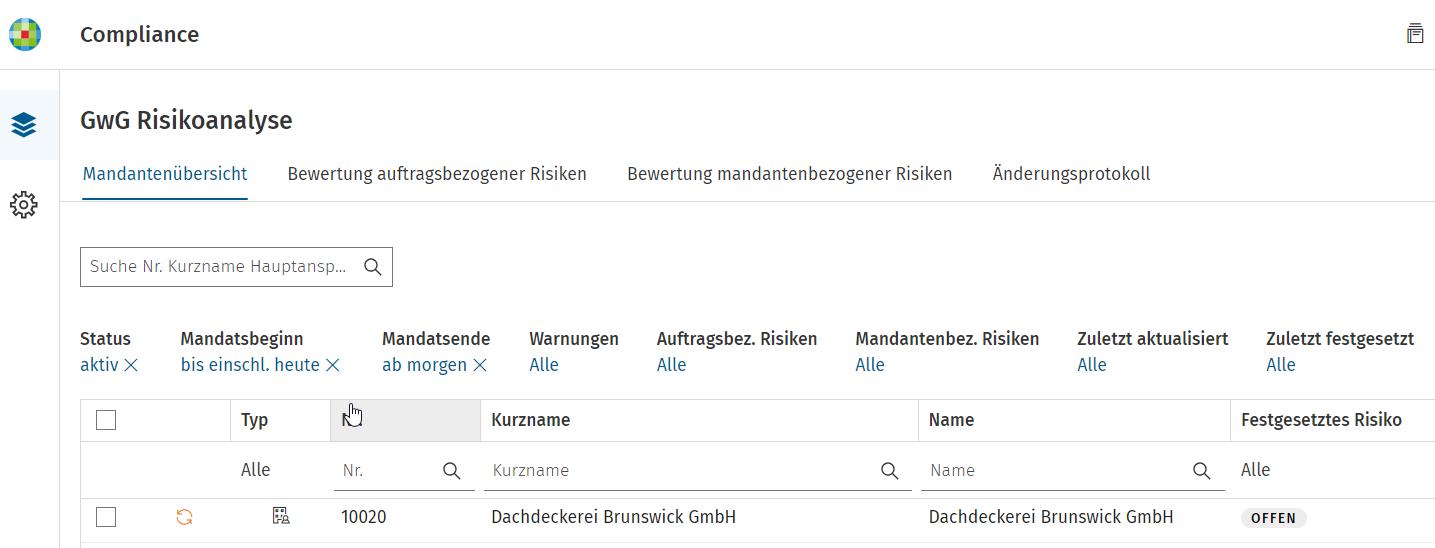Click the search icon in the Kurzname filter
The height and width of the screenshot is (548, 1435).
click(x=889, y=471)
